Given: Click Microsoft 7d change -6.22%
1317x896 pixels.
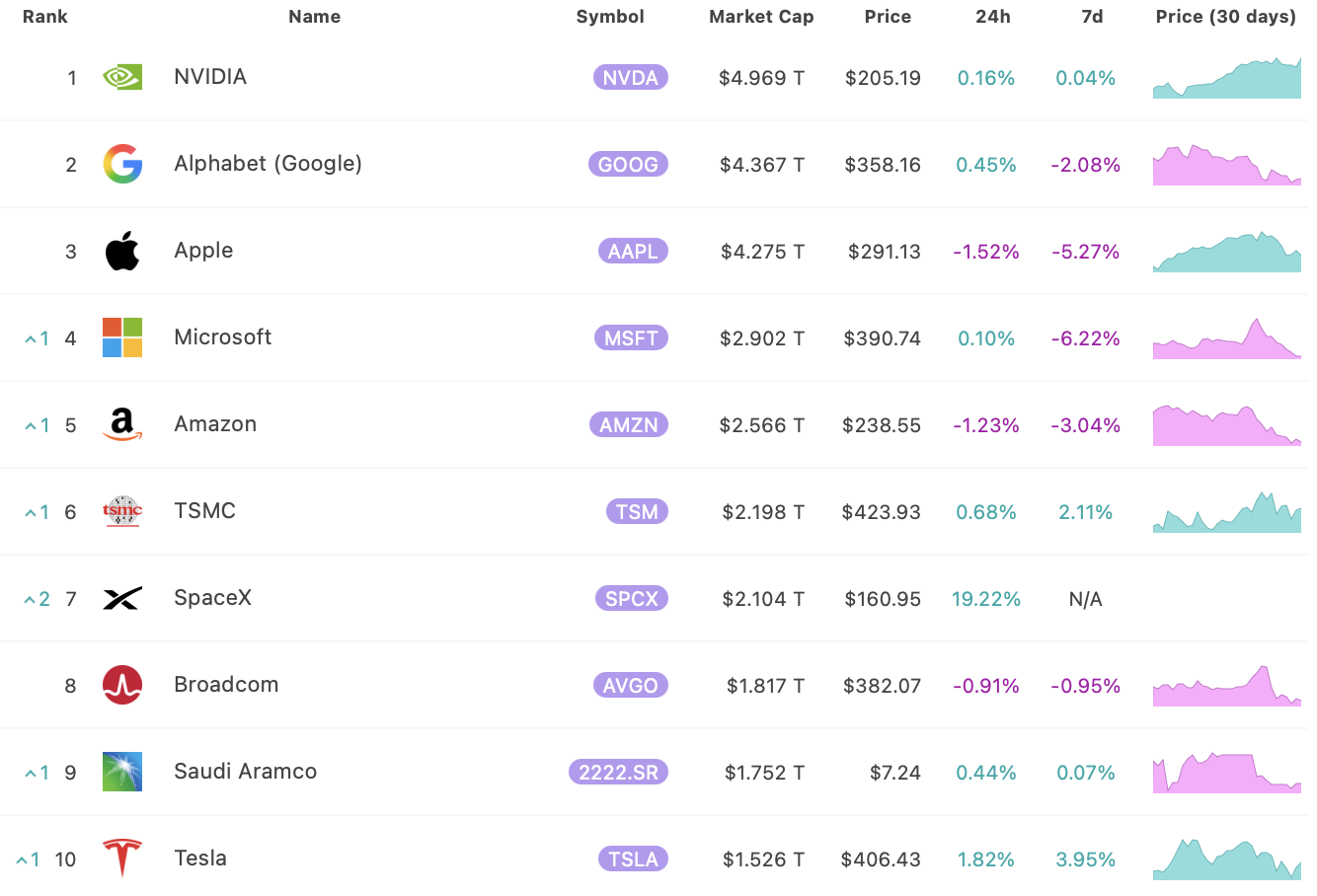Looking at the screenshot, I should (x=1085, y=338).
